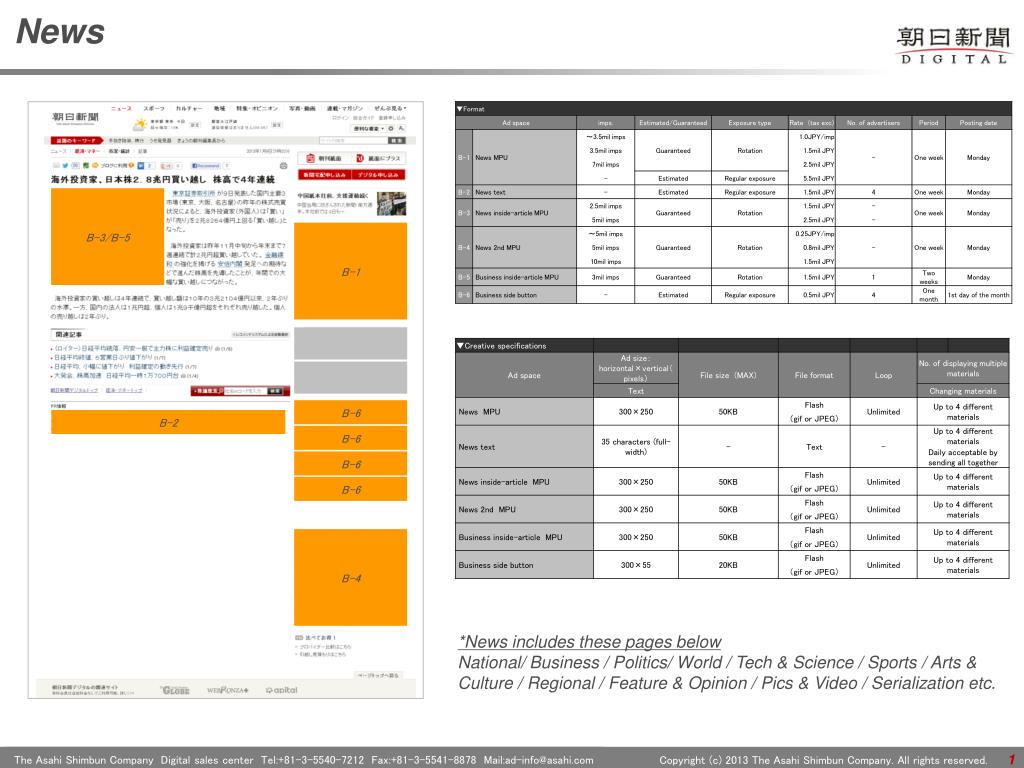The height and width of the screenshot is (768, 1024).
Task: Click the '0.5mil JPY' rate cell
Action: (x=819, y=295)
